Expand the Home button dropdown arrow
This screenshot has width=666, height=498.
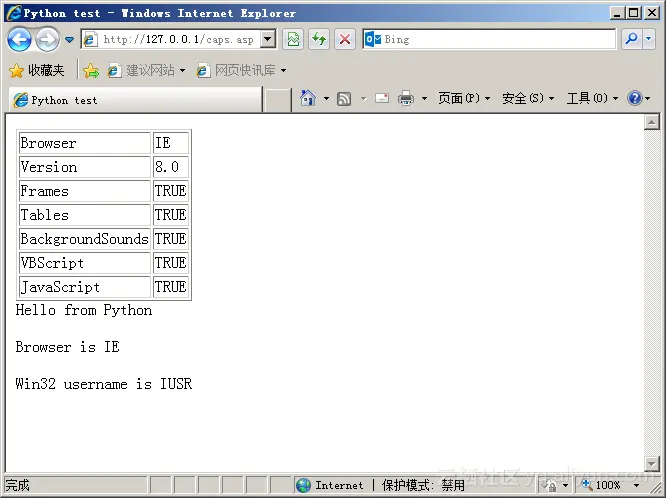(x=326, y=99)
